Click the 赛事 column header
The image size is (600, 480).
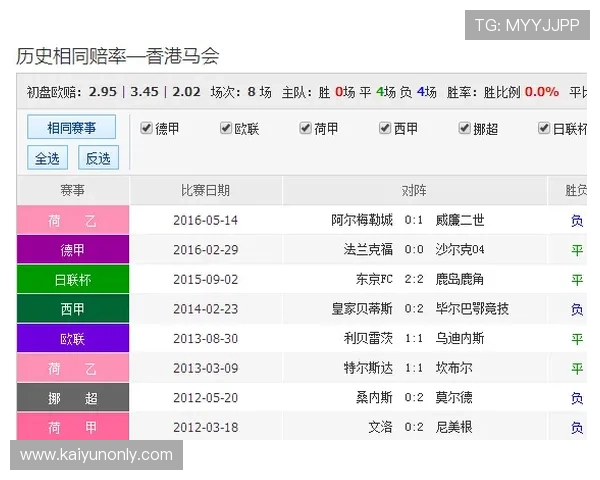coord(73,190)
